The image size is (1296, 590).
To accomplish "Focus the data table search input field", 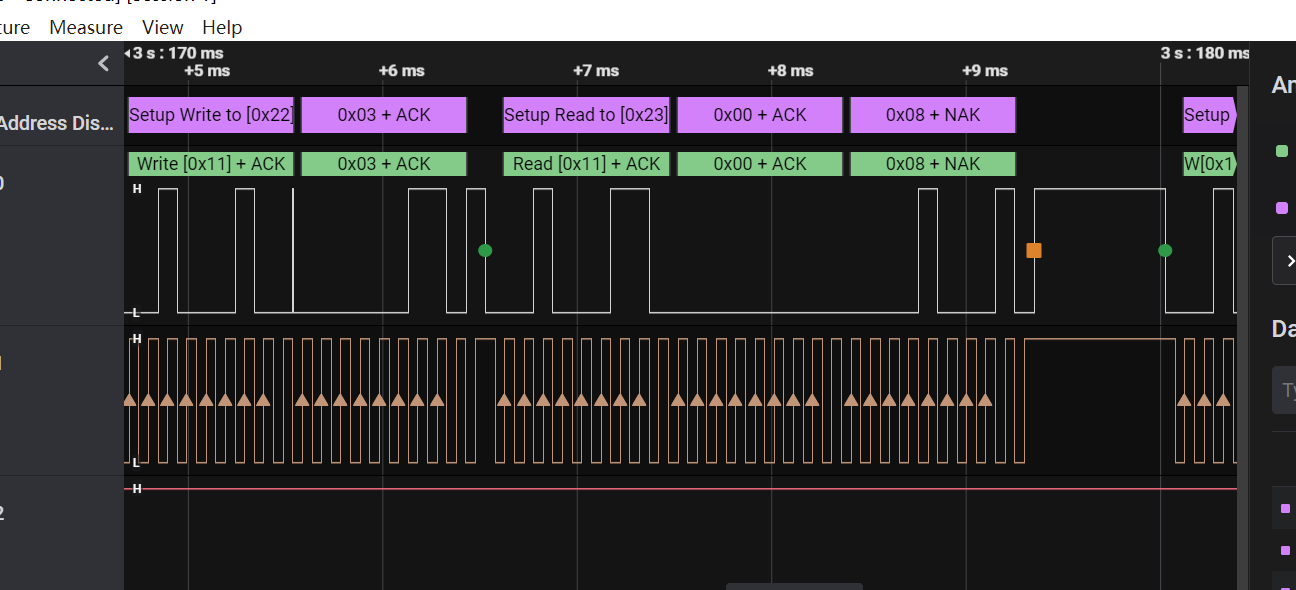I will click(1284, 389).
